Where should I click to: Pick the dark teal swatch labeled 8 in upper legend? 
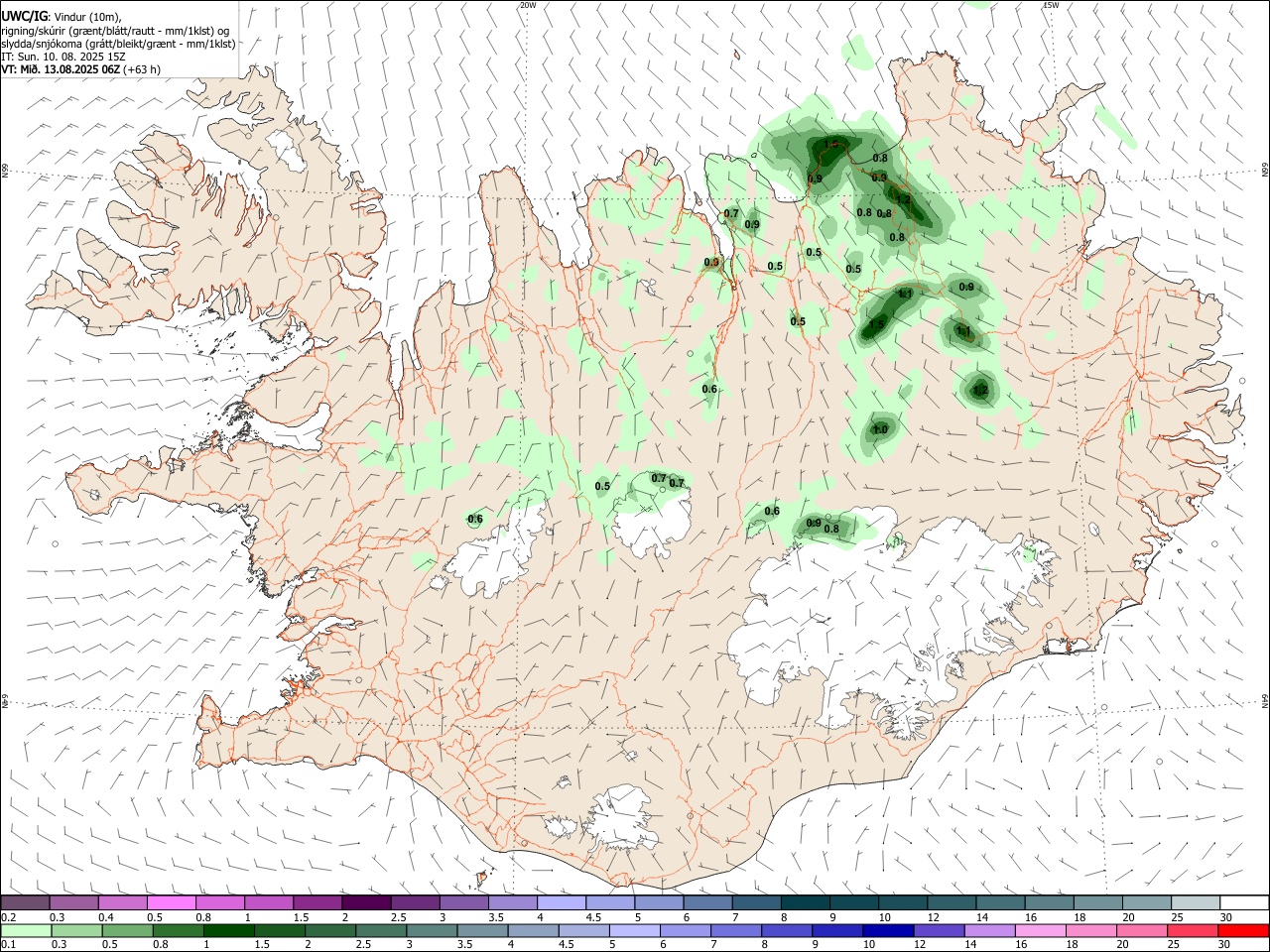[x=805, y=902]
